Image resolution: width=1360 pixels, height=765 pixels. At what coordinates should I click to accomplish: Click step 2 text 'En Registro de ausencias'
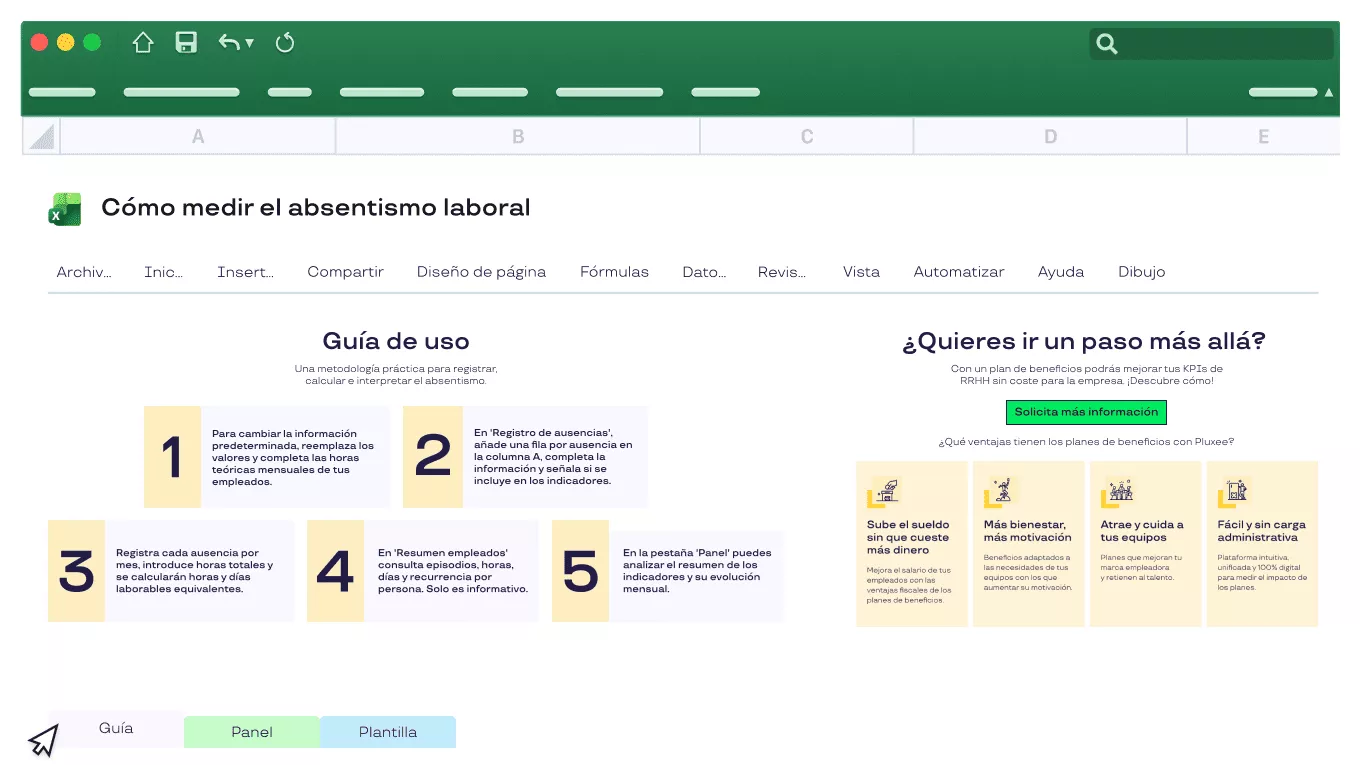tap(553, 457)
